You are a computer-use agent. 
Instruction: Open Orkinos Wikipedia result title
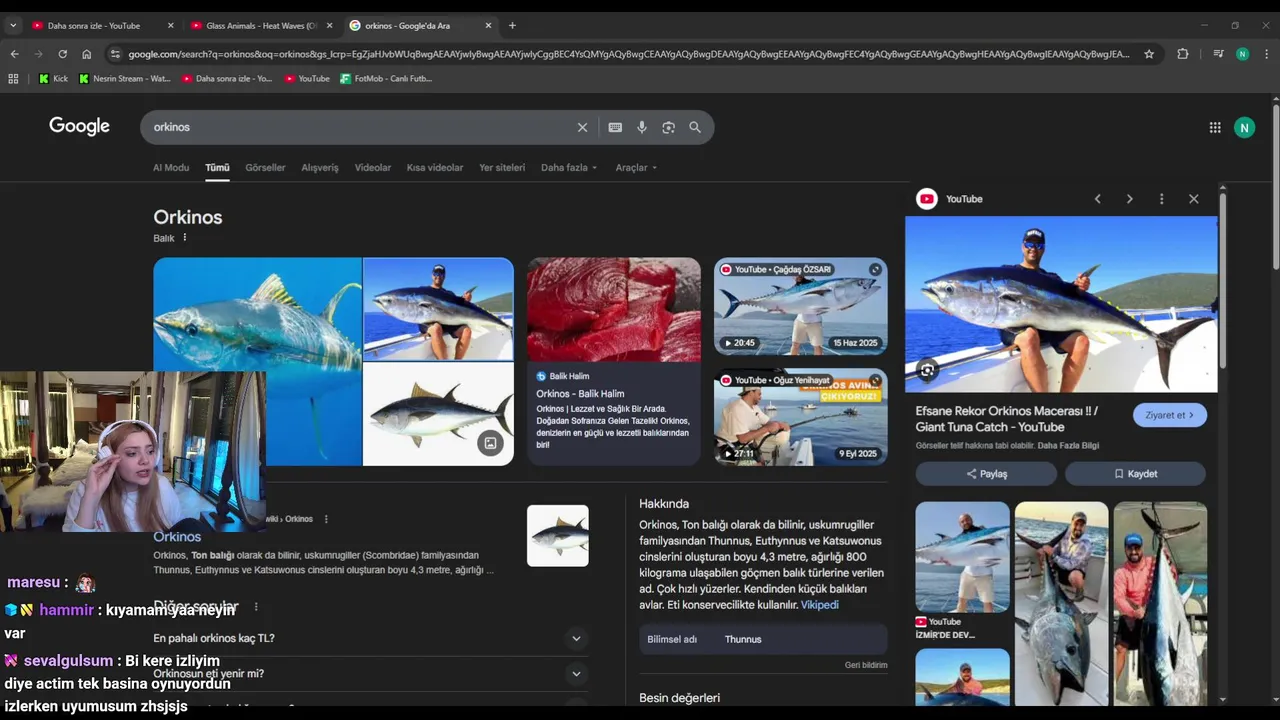pyautogui.click(x=177, y=537)
